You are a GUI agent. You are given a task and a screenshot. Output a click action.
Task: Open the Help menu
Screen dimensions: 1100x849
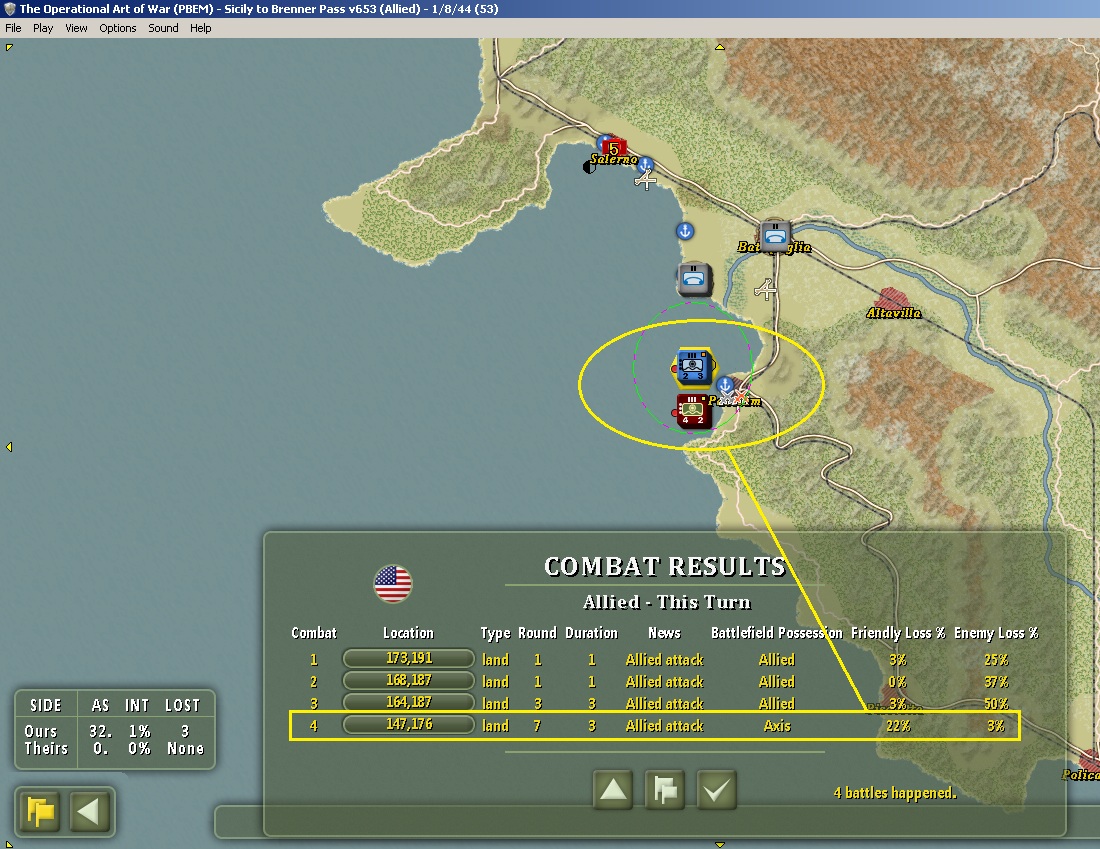point(201,28)
